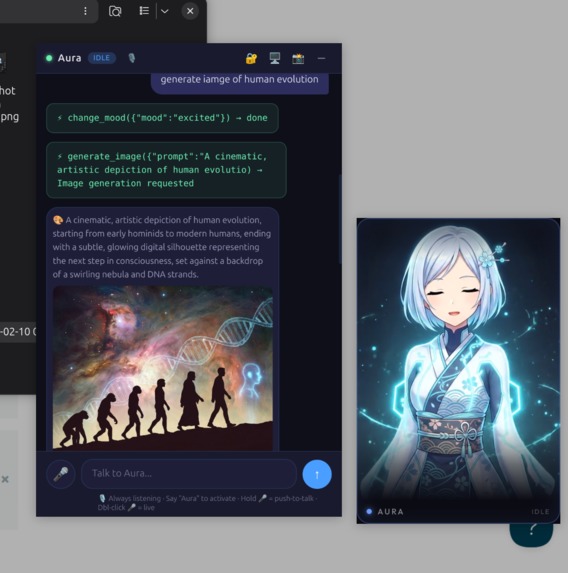The height and width of the screenshot is (573, 568).
Task: Minimize the Aura chat window
Action: click(321, 58)
